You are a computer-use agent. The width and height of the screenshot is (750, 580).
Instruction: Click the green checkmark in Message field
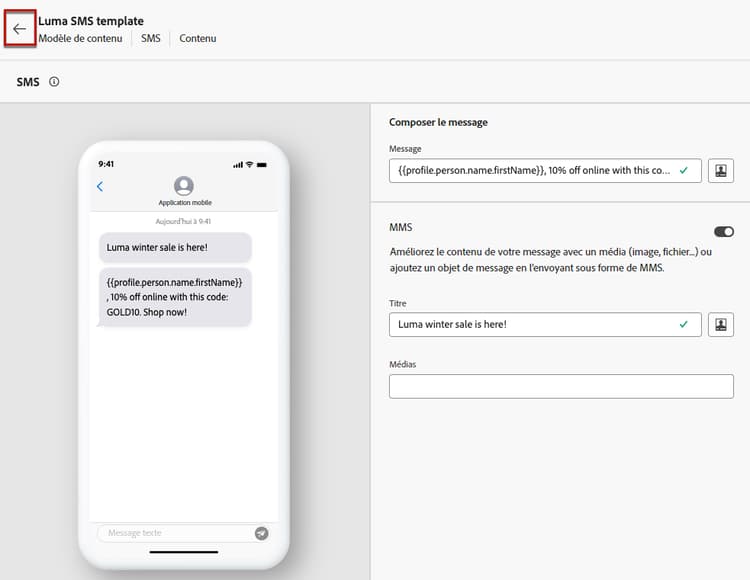[684, 170]
